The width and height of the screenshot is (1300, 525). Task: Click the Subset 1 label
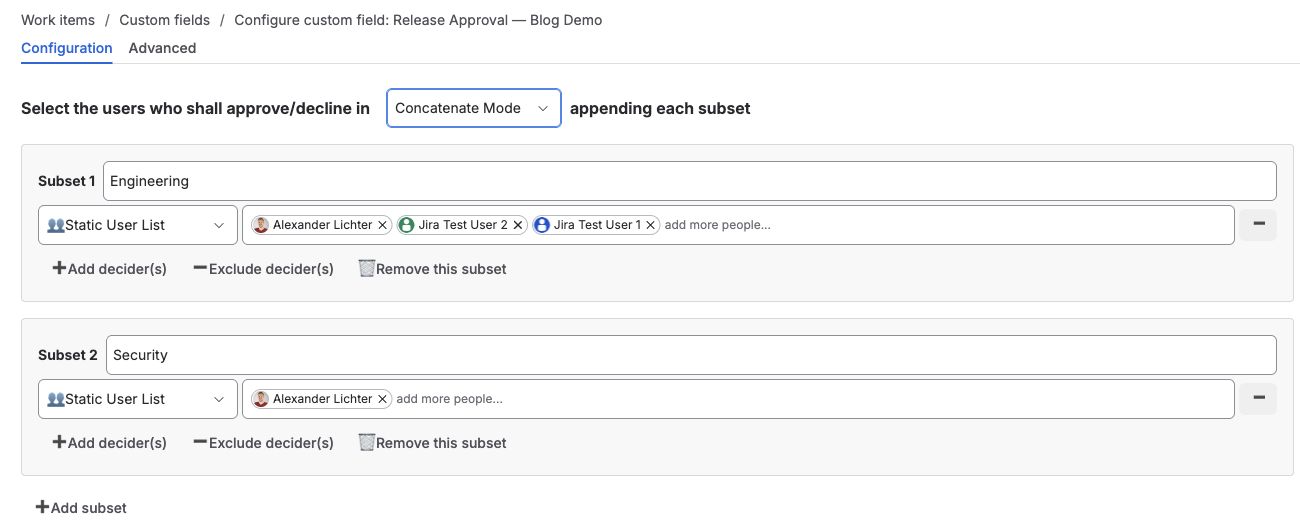pyautogui.click(x=67, y=181)
